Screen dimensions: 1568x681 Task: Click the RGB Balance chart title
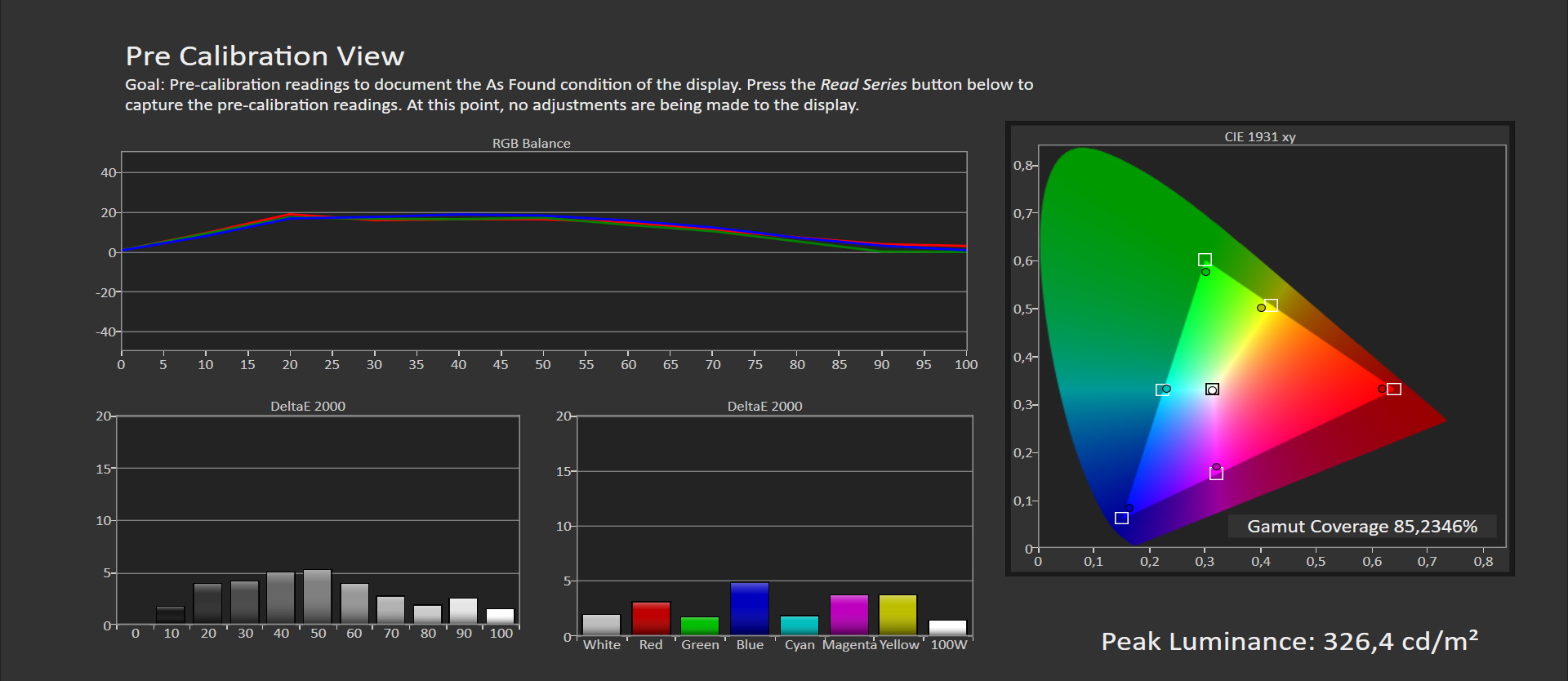tap(531, 143)
